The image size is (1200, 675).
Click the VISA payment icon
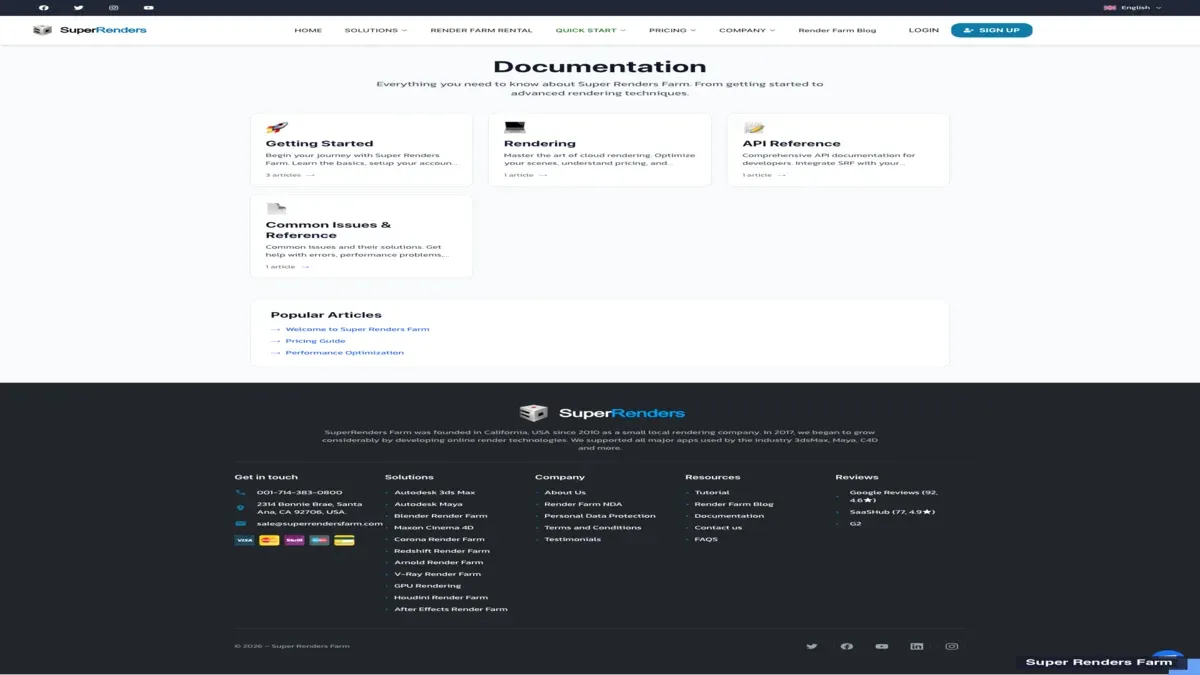tap(245, 540)
